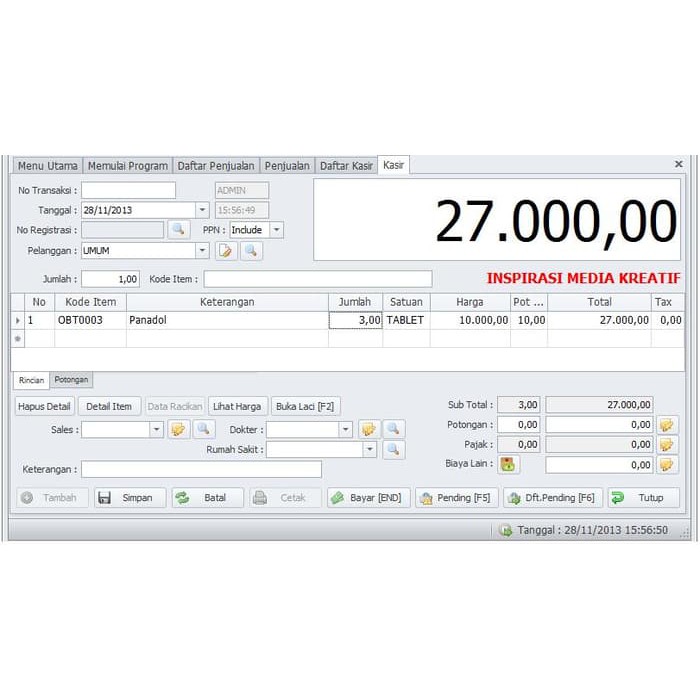Click the Panadol description cell

[227, 320]
